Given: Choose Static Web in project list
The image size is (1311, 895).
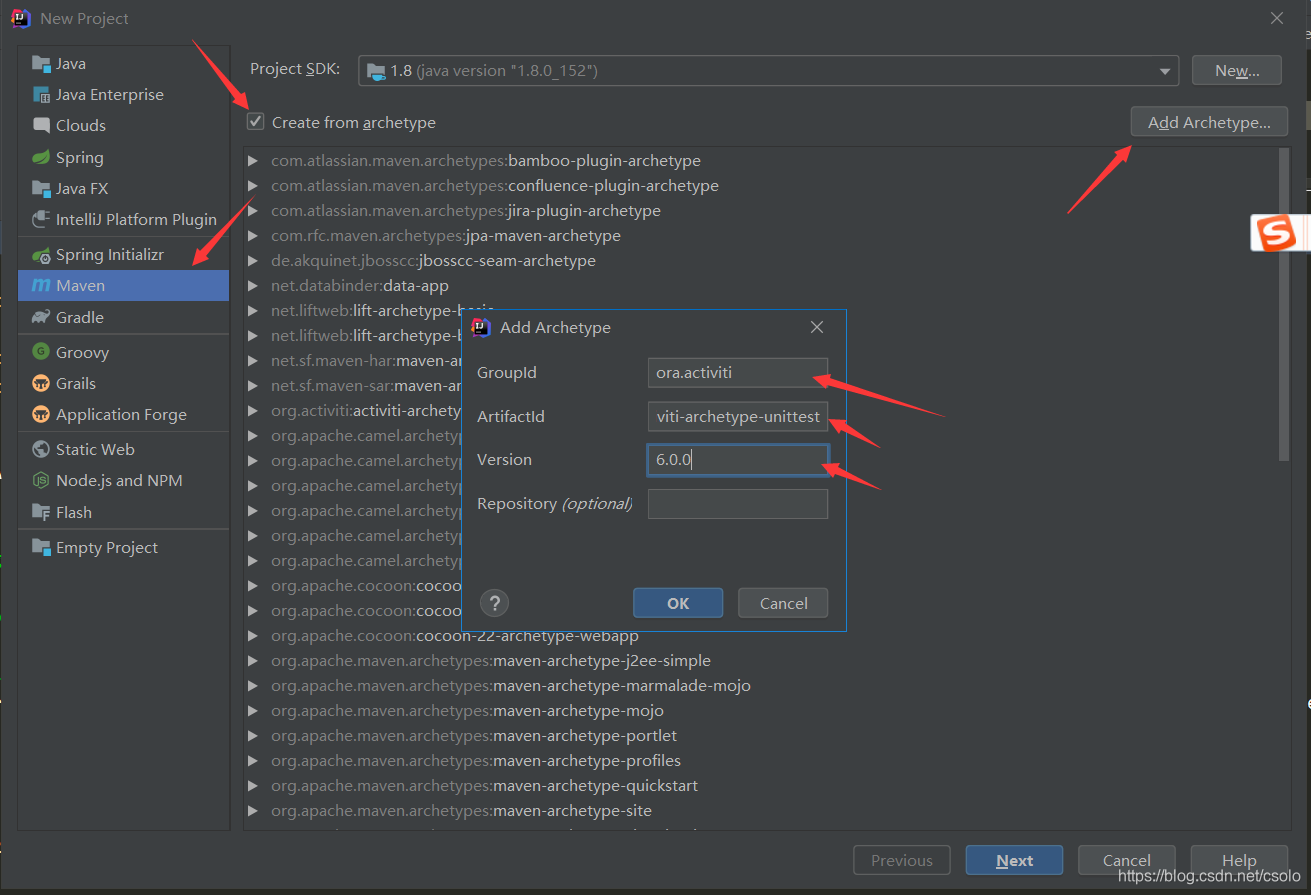Looking at the screenshot, I should click(95, 450).
